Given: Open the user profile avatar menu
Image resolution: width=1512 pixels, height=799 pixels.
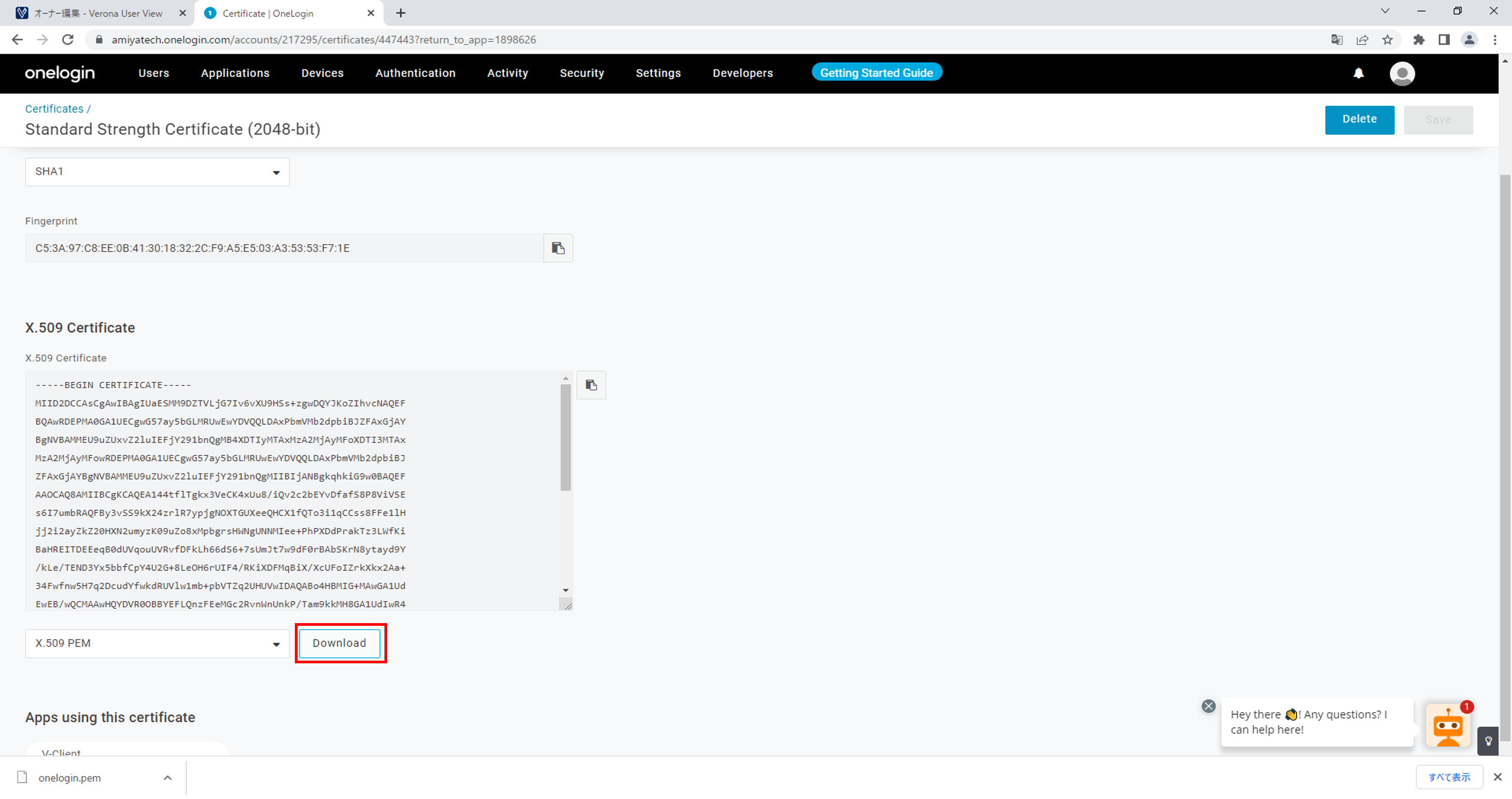Looking at the screenshot, I should click(1402, 73).
